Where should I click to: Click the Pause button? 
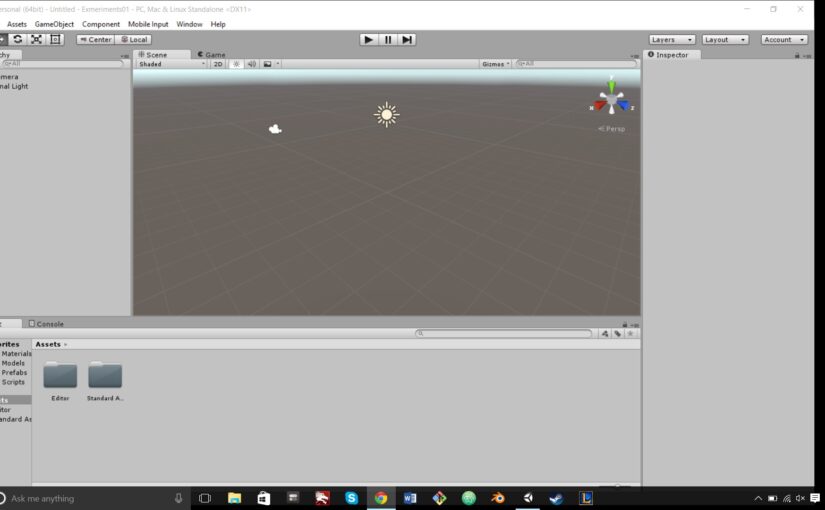coord(388,39)
